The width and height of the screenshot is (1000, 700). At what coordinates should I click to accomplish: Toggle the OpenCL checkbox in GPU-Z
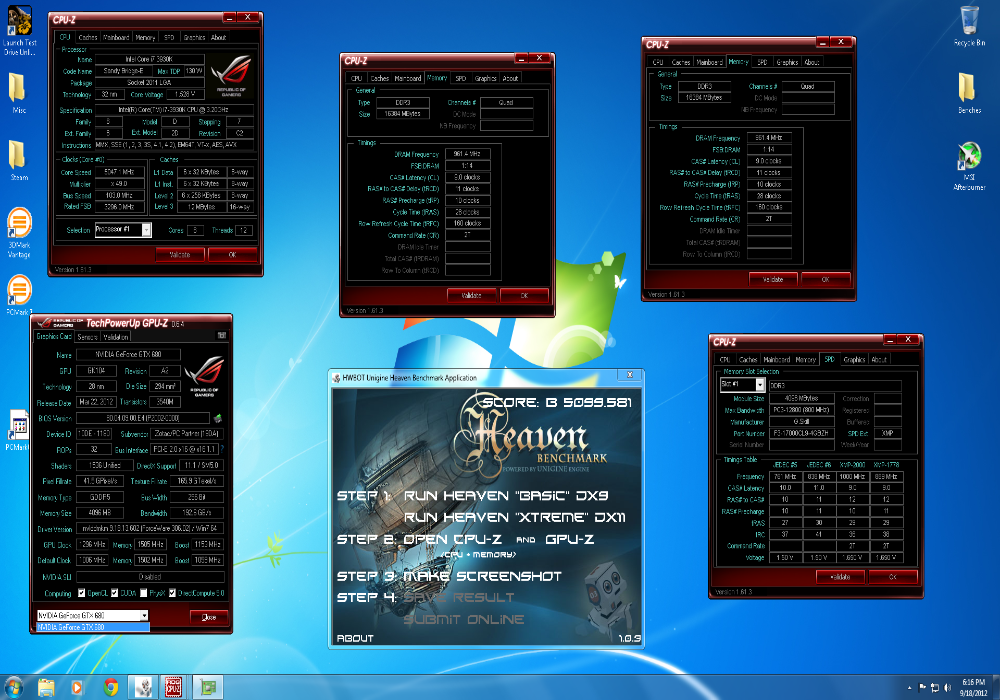82,593
